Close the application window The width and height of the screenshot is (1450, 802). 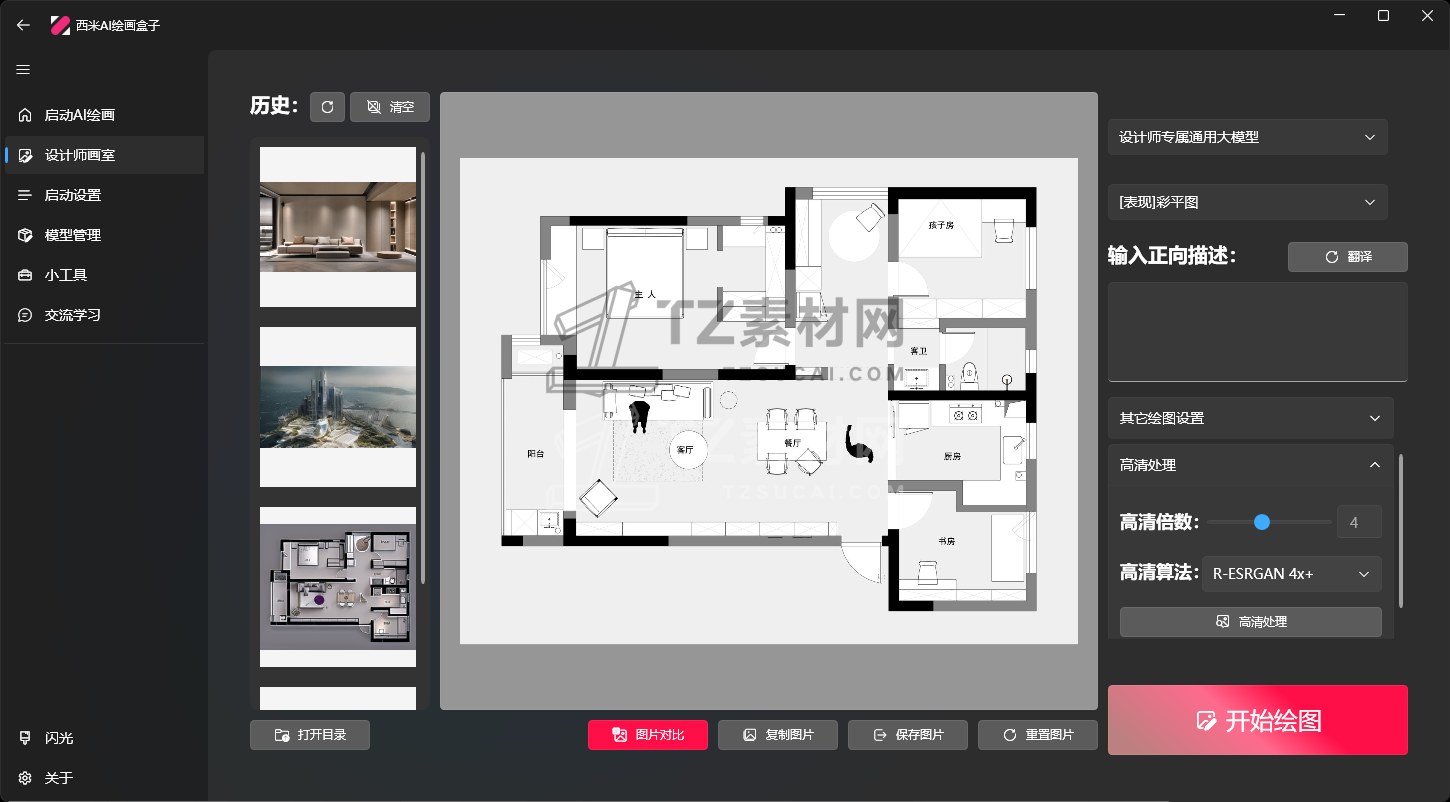pos(1427,16)
